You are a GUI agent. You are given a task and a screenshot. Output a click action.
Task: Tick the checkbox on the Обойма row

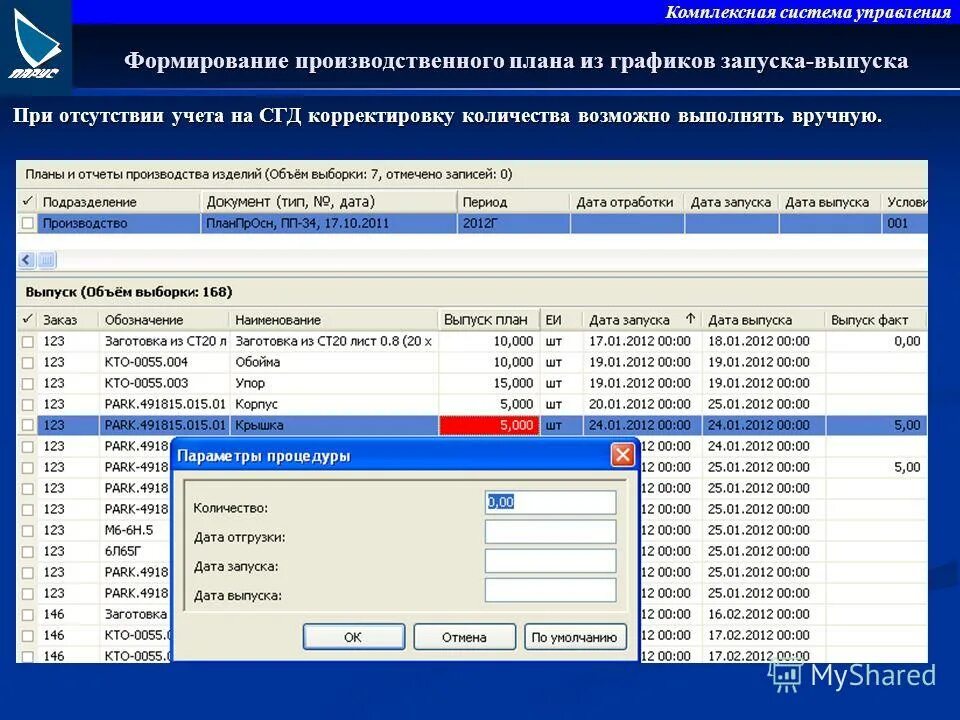click(x=26, y=361)
